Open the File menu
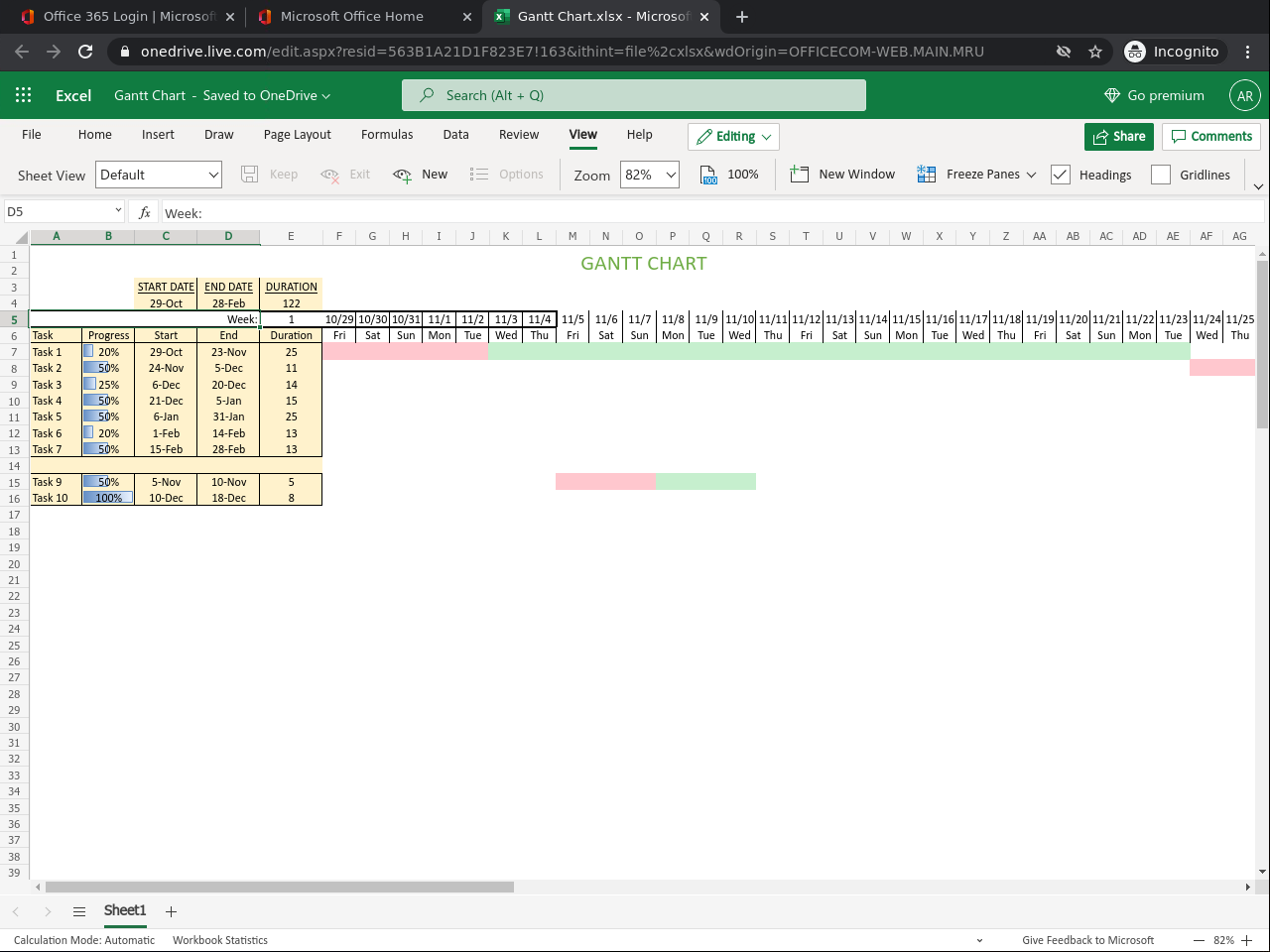 click(x=32, y=135)
